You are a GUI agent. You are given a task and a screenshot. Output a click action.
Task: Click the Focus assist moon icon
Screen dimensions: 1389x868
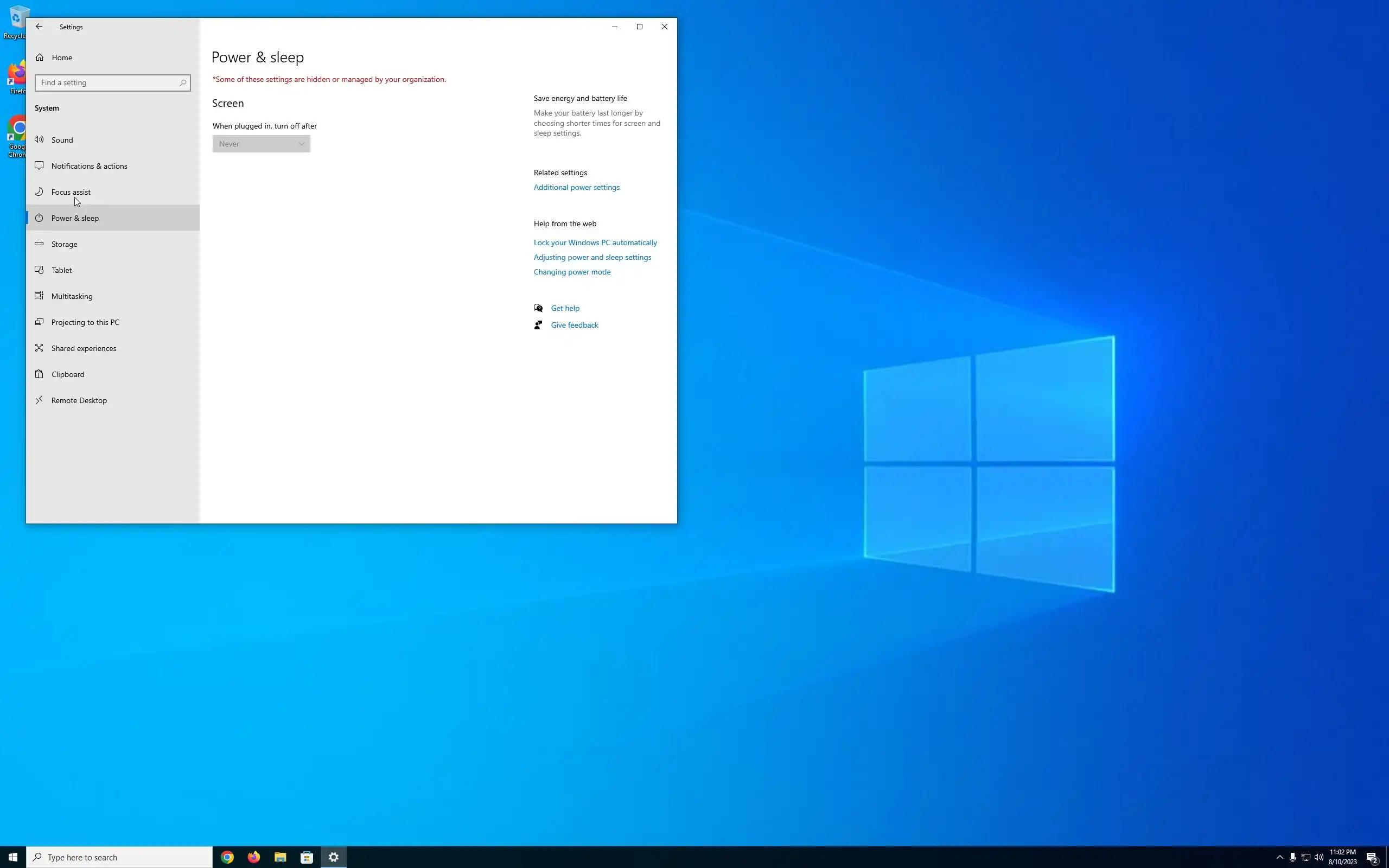39,192
